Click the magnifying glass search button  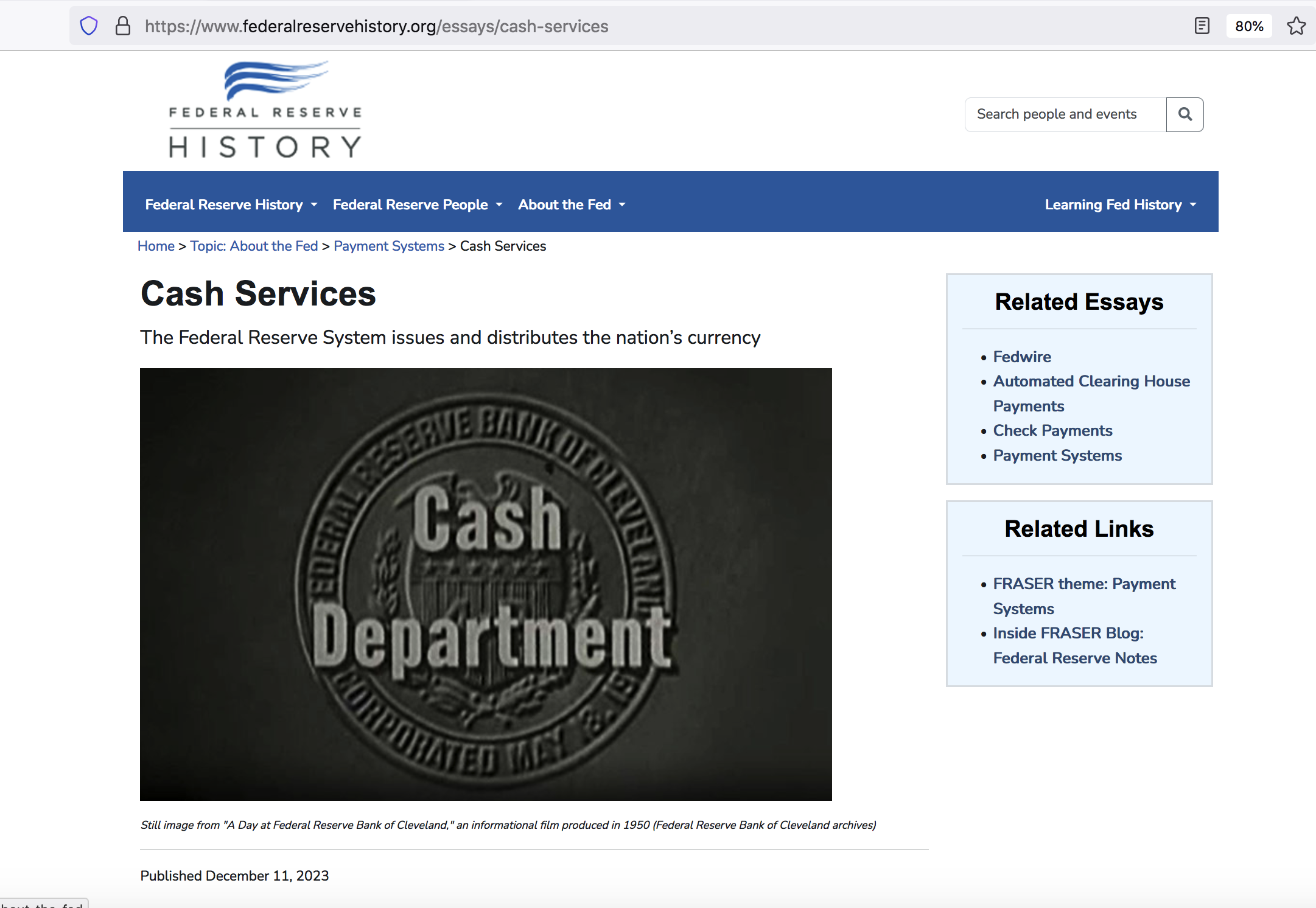1185,114
